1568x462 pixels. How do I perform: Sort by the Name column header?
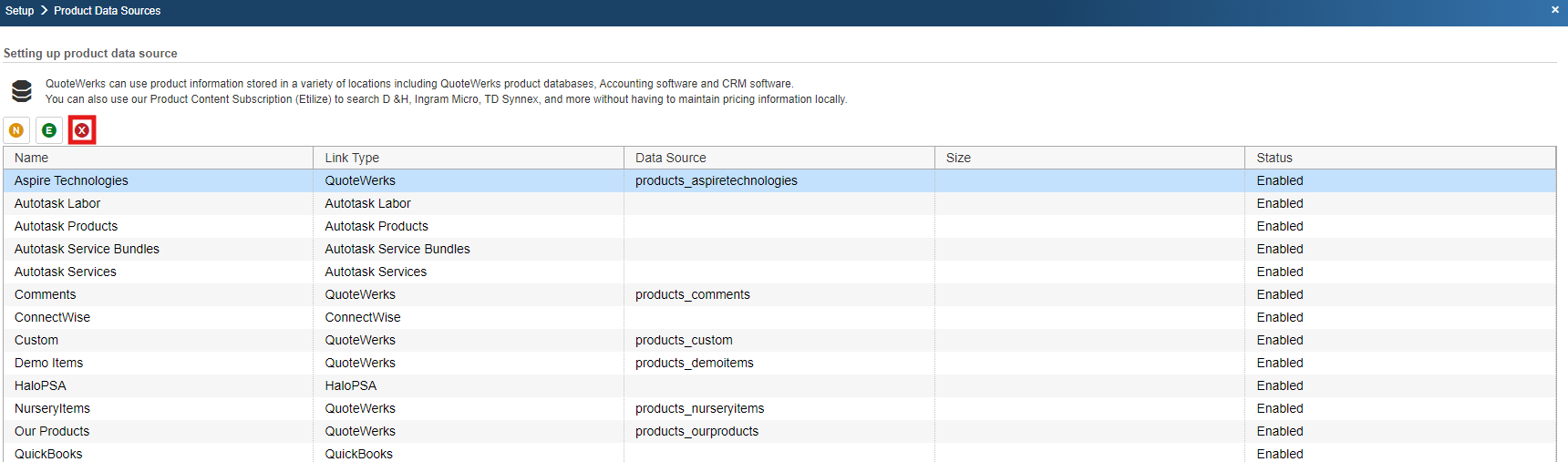point(32,158)
